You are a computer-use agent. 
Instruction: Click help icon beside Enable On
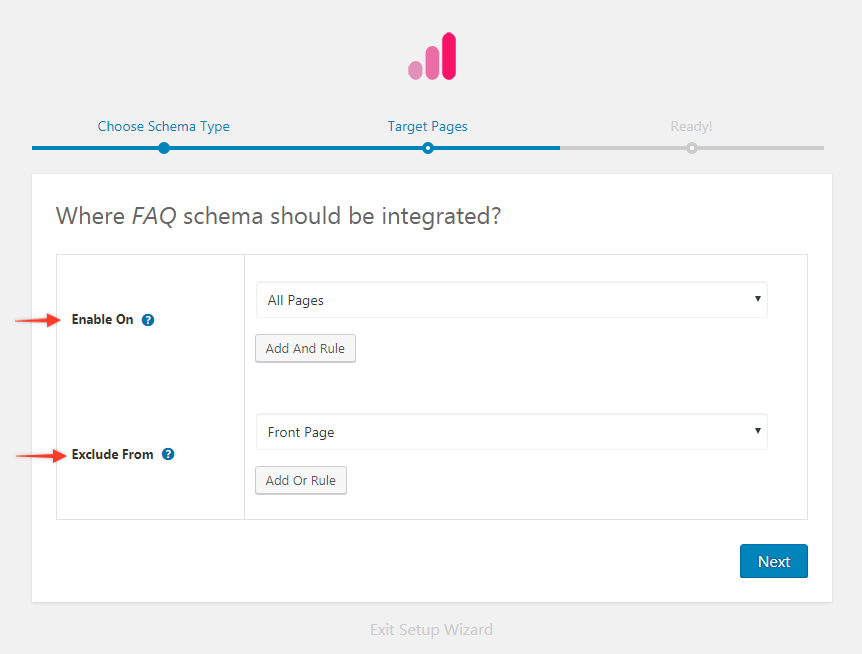[x=148, y=320]
